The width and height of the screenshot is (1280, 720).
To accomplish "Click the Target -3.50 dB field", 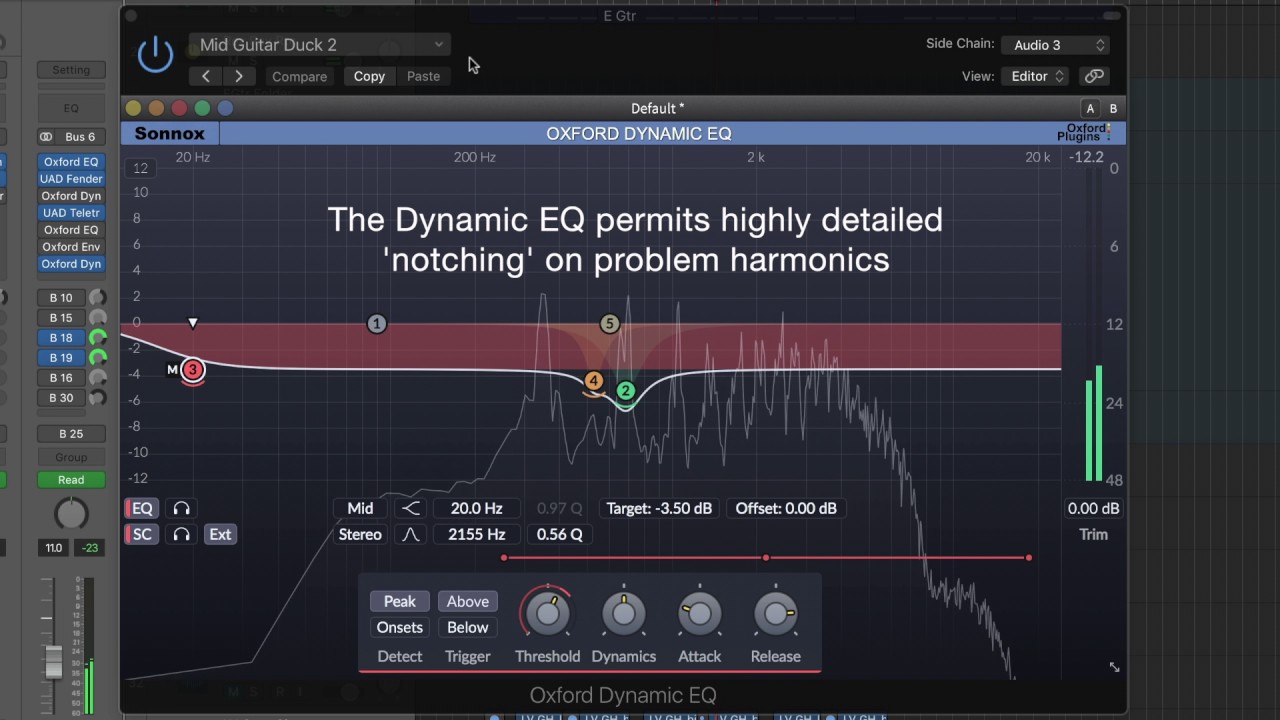I will 659,508.
